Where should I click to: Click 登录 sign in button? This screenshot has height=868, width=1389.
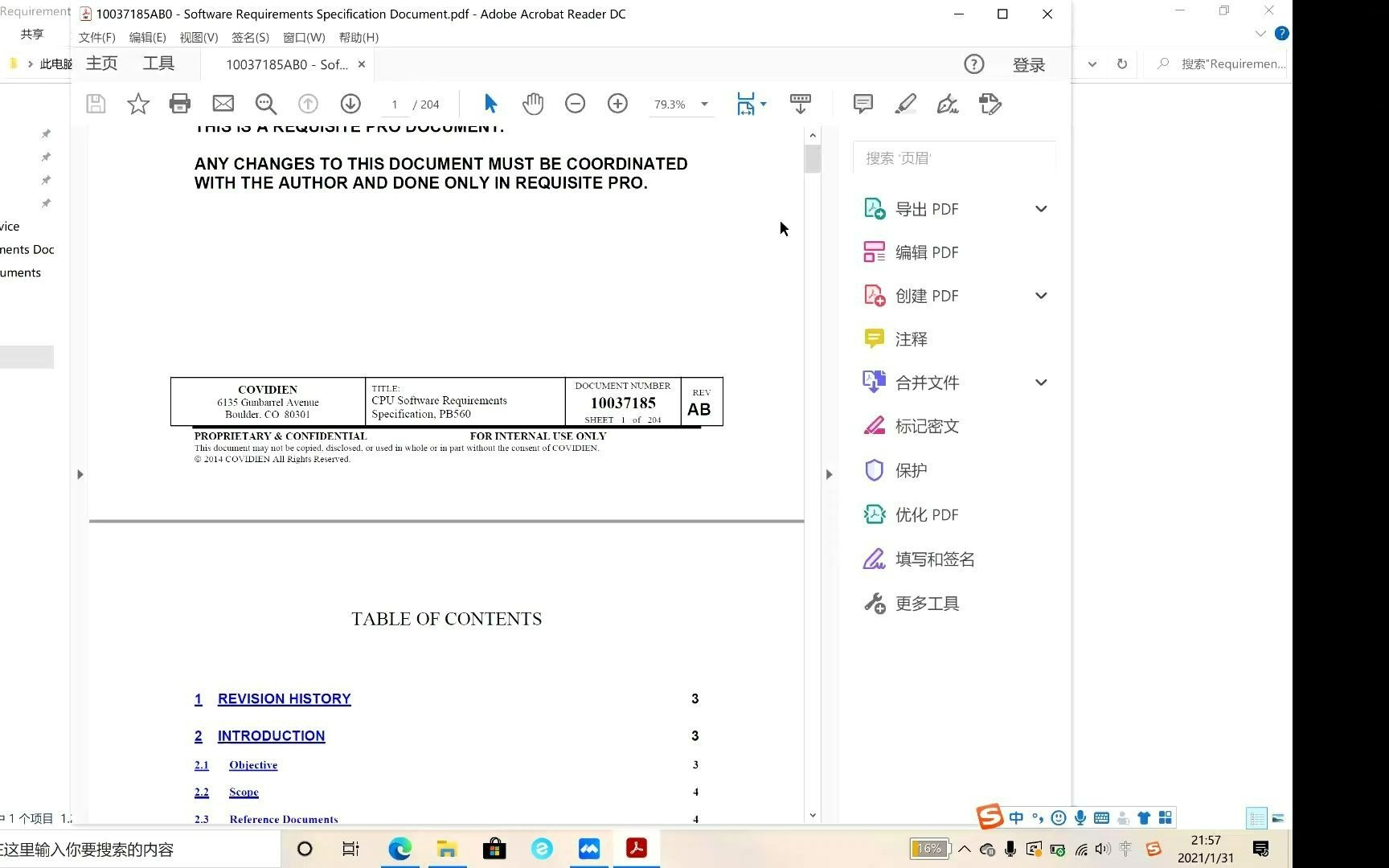[x=1029, y=65]
